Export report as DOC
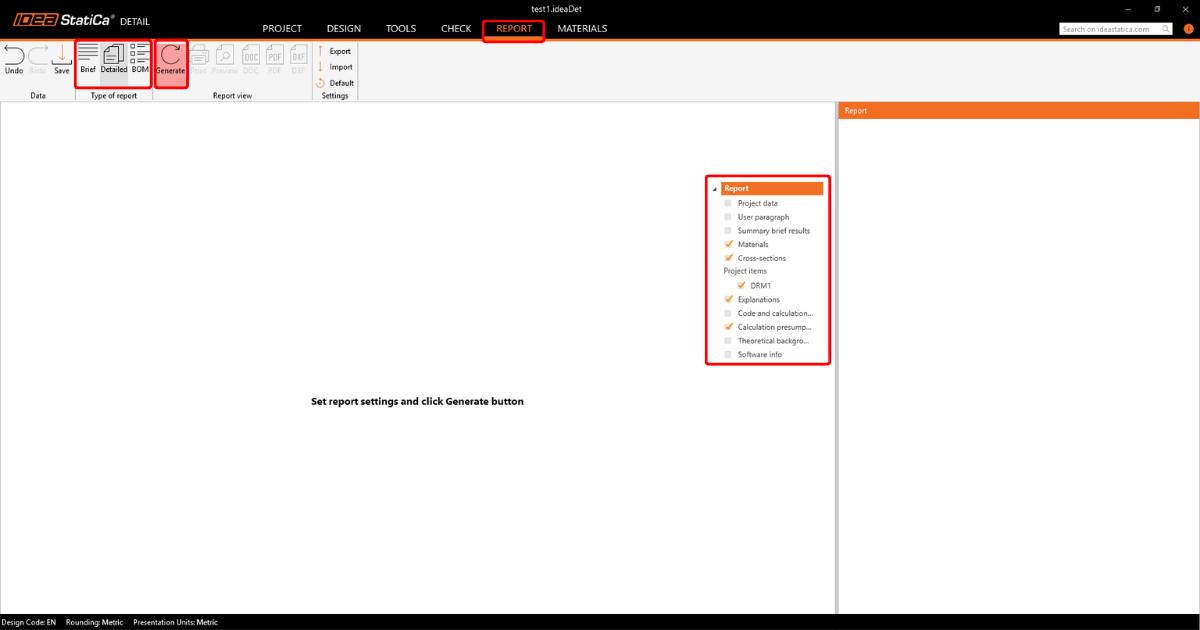This screenshot has height=630, width=1200. pos(251,59)
